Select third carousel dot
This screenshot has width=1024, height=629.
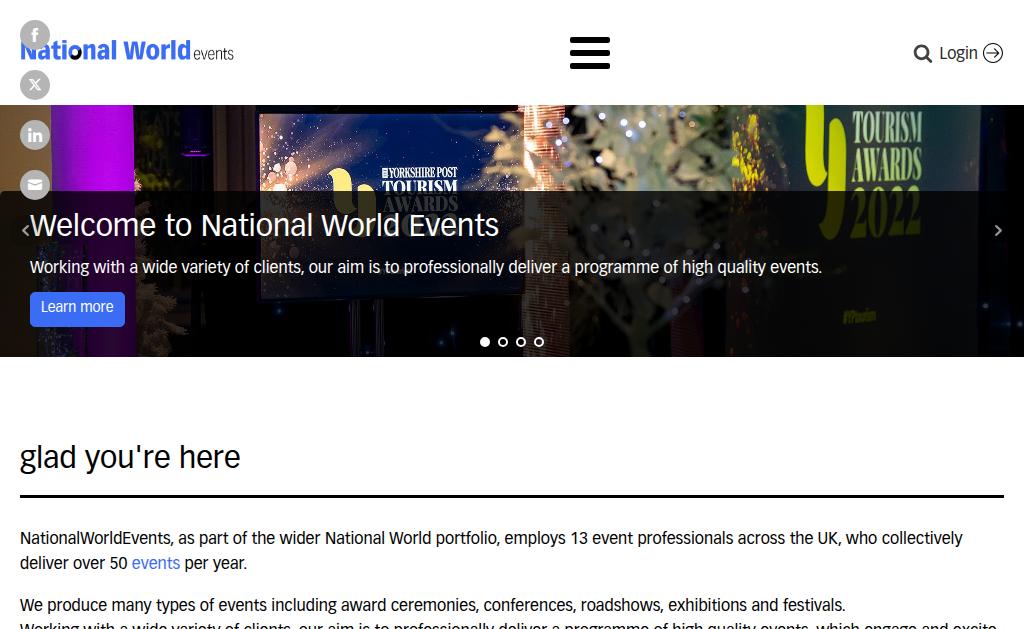[x=520, y=342]
